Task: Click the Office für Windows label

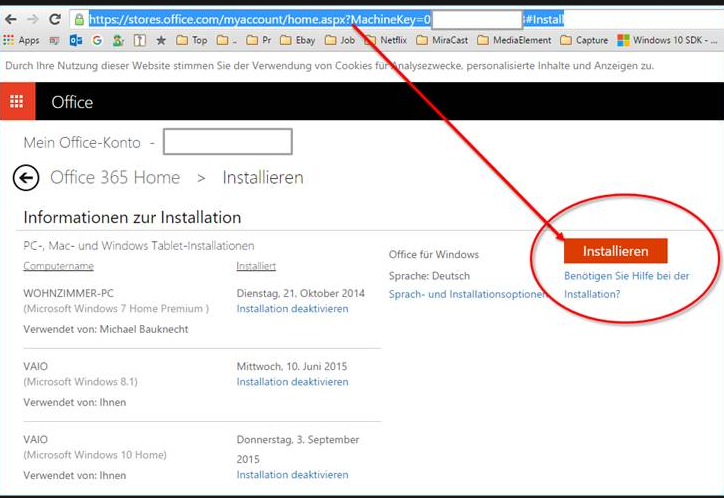Action: (x=434, y=254)
